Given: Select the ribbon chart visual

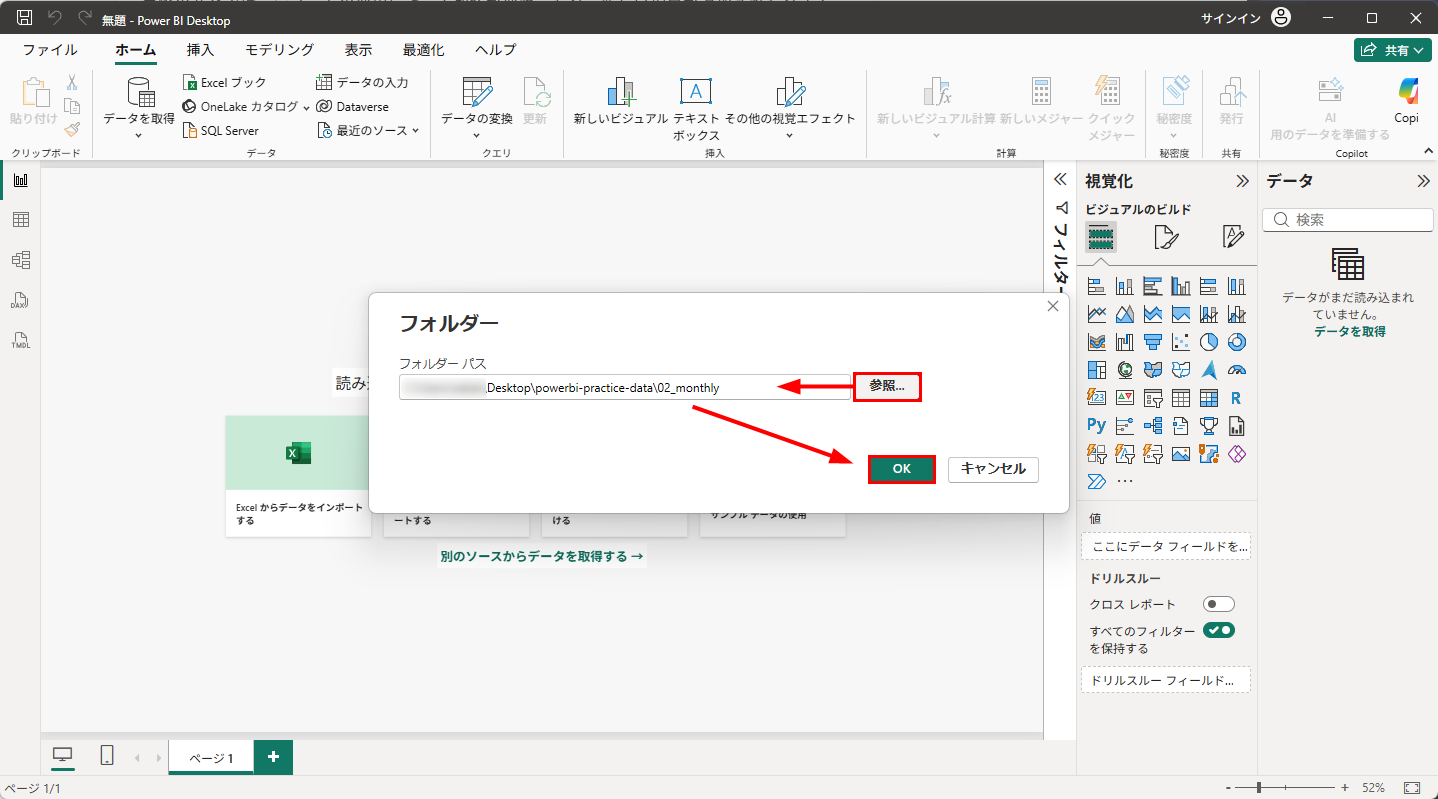Looking at the screenshot, I should [1096, 342].
